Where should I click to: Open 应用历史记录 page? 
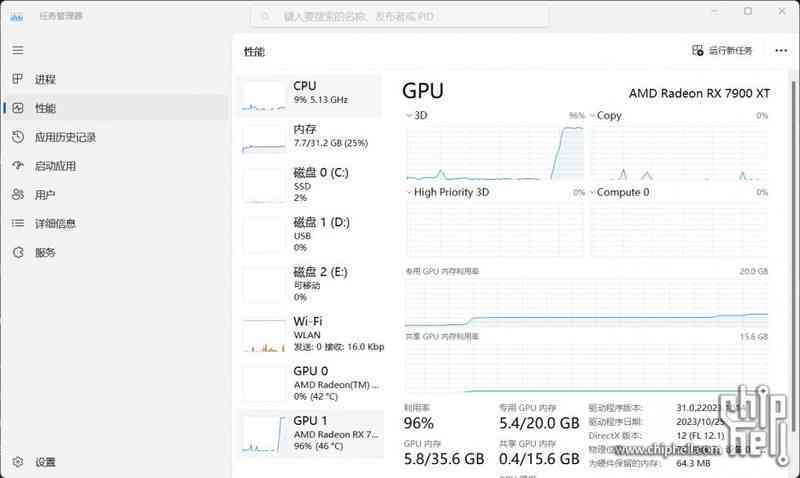(x=65, y=137)
